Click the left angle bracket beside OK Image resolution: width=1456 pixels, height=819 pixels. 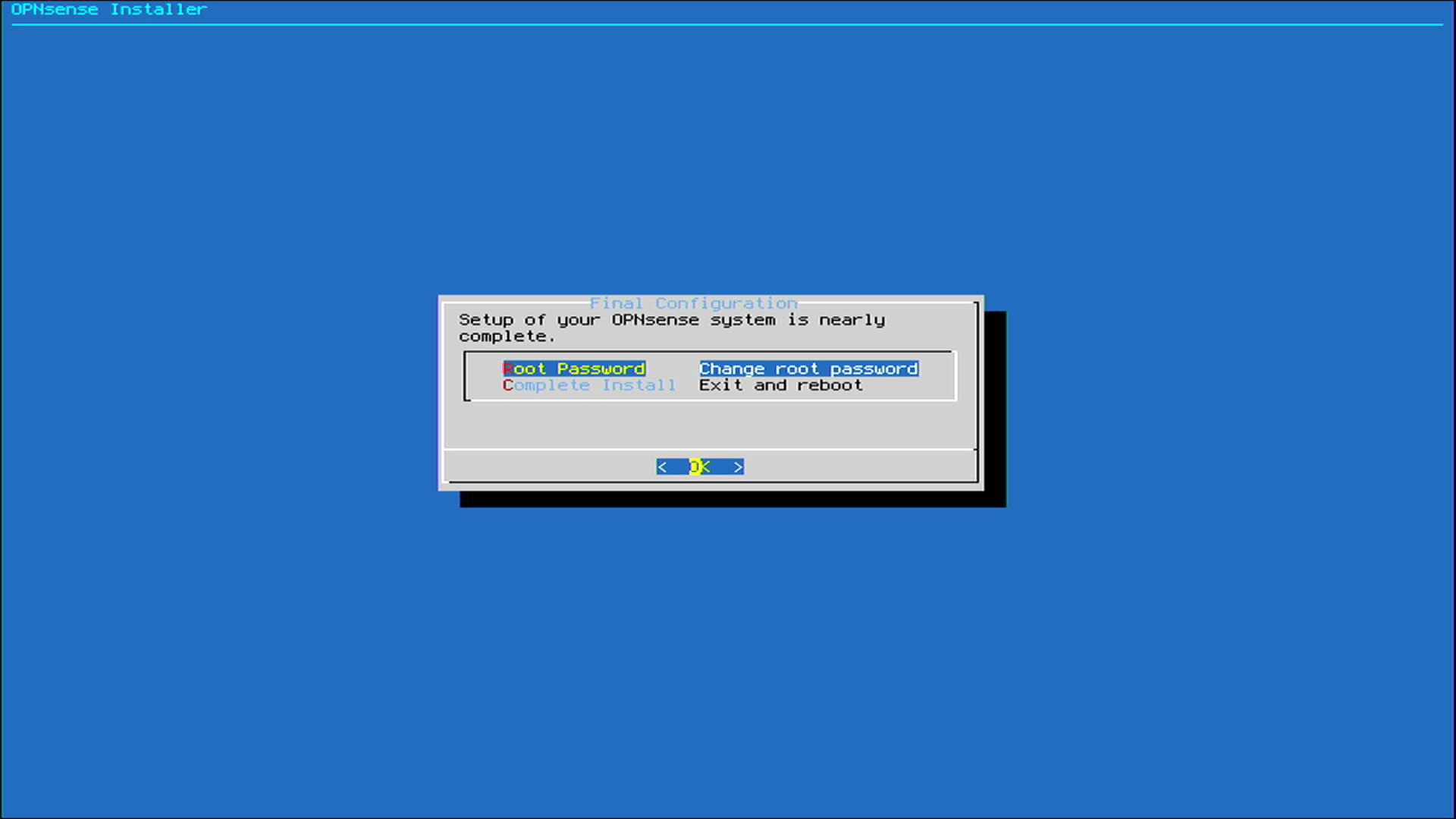662,466
